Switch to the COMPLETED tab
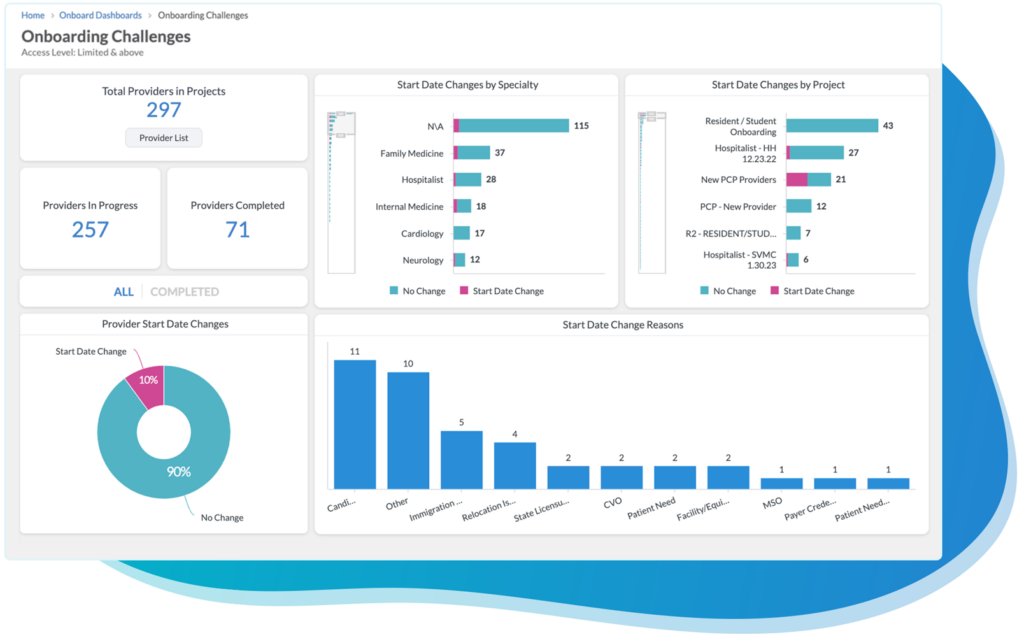This screenshot has height=637, width=1024. 183,290
